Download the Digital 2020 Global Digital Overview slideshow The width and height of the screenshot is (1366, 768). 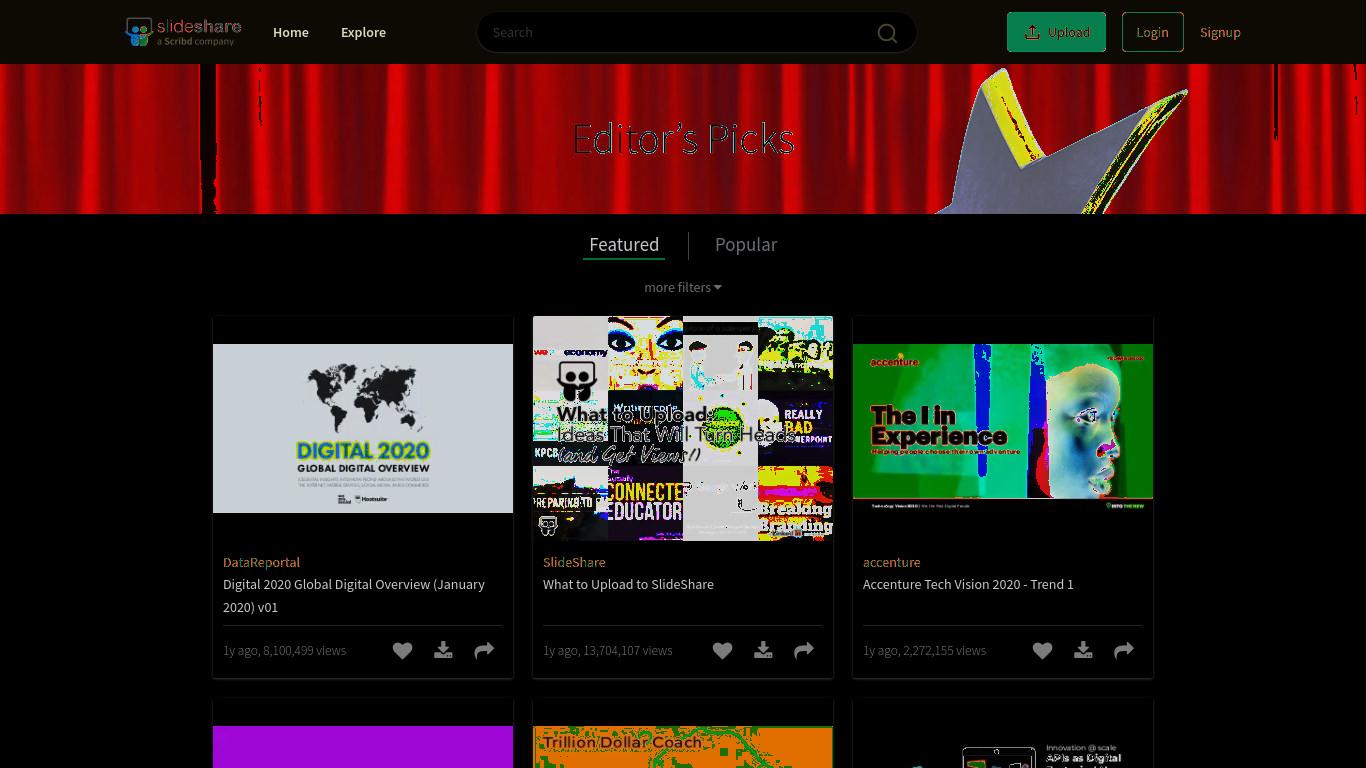(x=443, y=651)
